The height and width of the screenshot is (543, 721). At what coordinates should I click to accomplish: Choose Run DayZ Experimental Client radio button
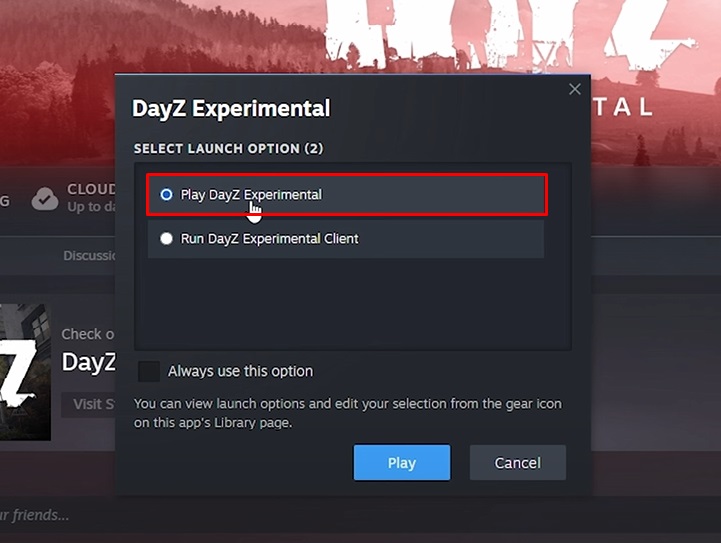click(166, 239)
